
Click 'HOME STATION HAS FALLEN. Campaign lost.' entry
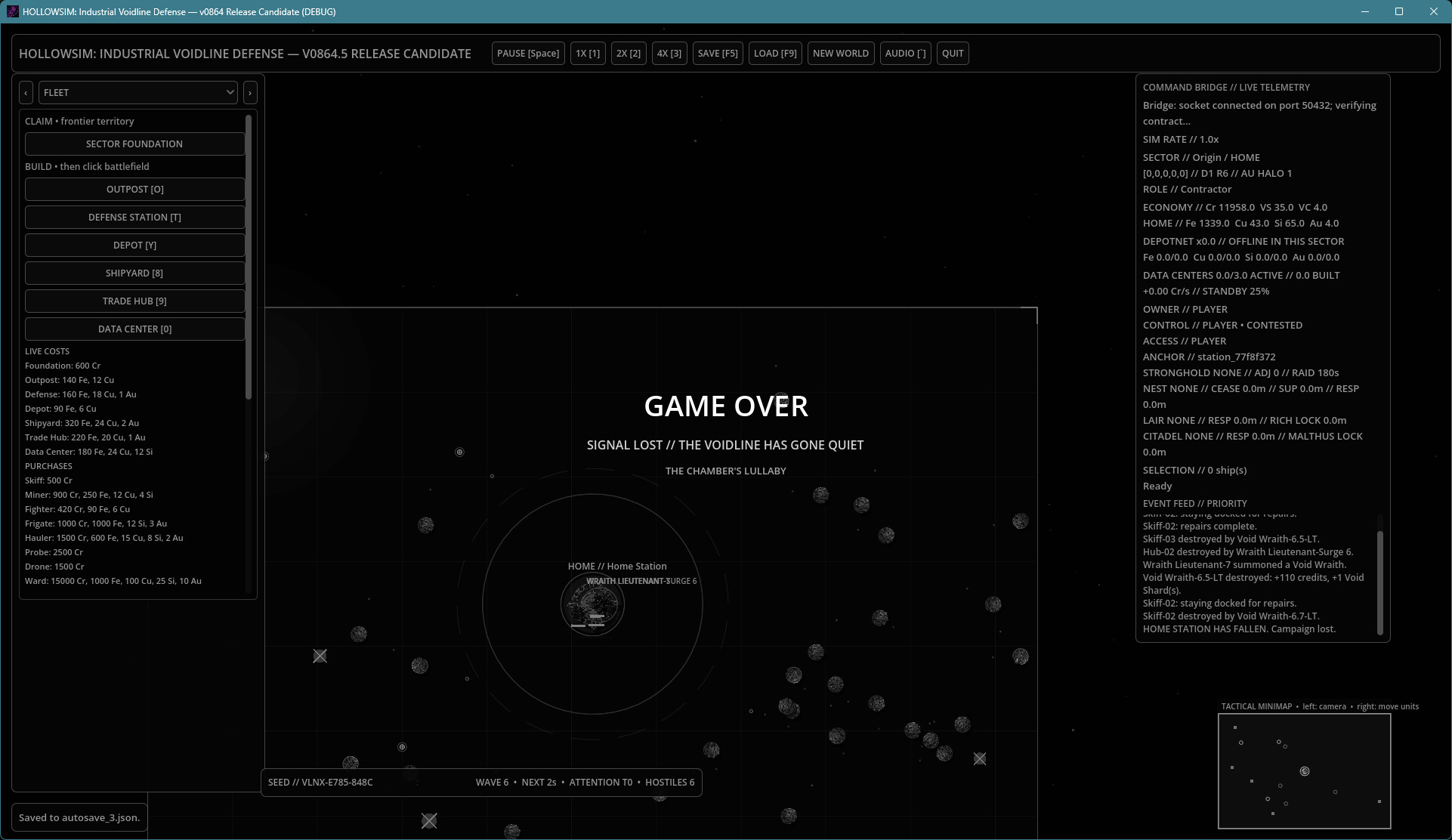(x=1239, y=629)
